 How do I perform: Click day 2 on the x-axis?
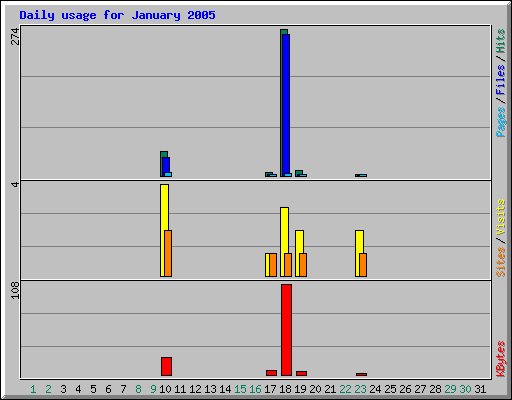48,389
